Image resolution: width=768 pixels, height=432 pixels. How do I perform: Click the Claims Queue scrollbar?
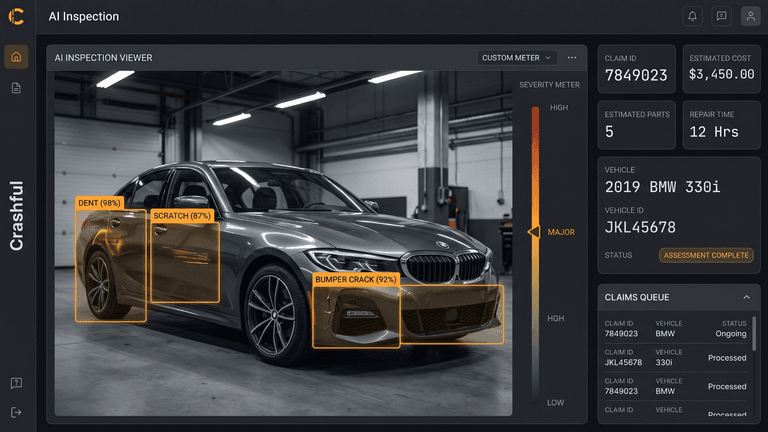pyautogui.click(x=754, y=333)
